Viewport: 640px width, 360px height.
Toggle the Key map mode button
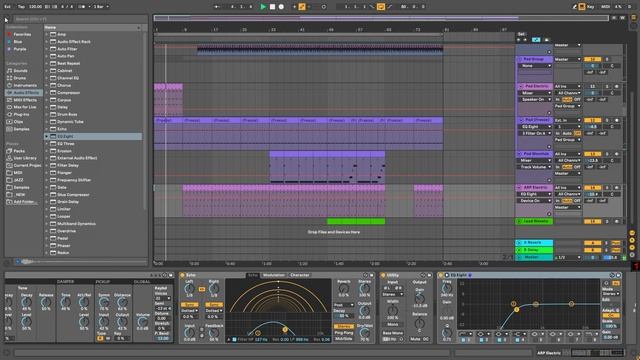click(x=590, y=7)
